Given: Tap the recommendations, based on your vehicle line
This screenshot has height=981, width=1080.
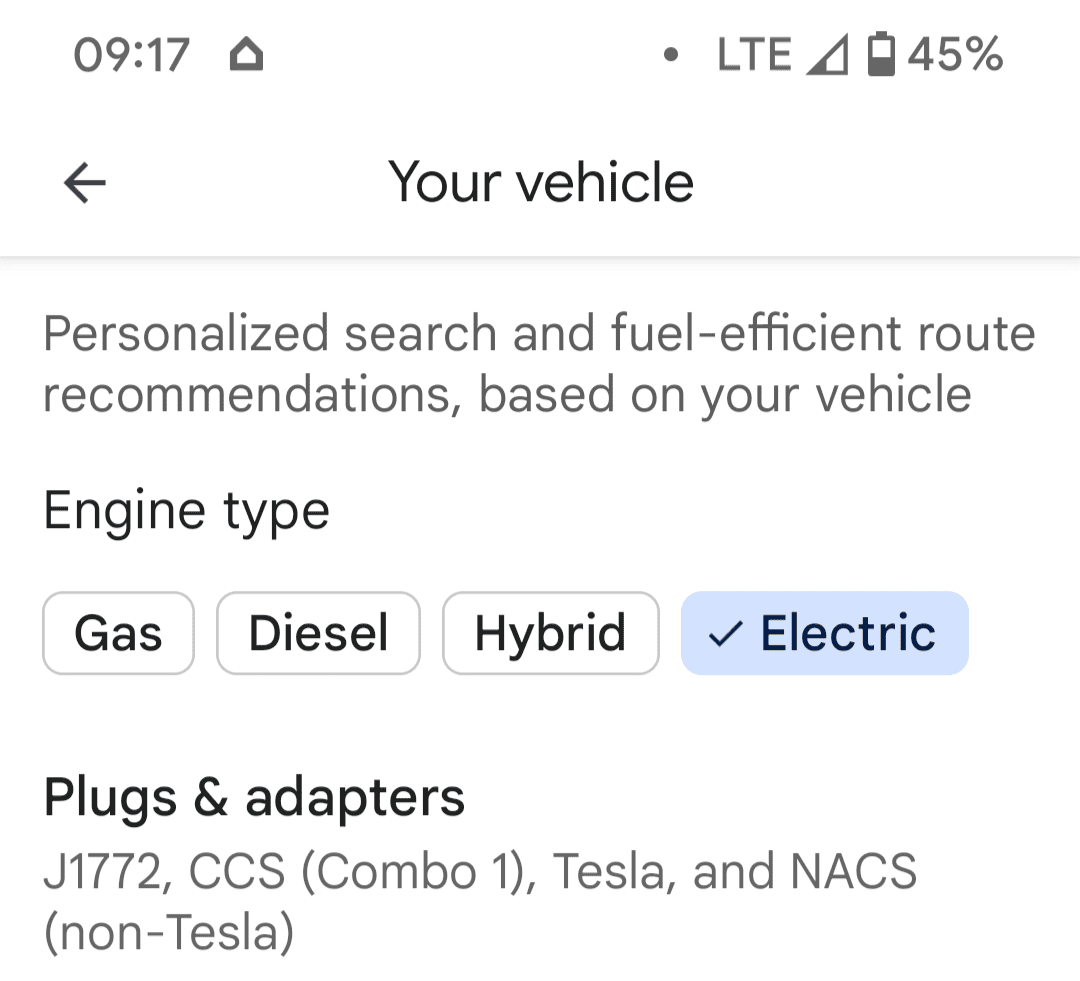Looking at the screenshot, I should click(x=507, y=394).
